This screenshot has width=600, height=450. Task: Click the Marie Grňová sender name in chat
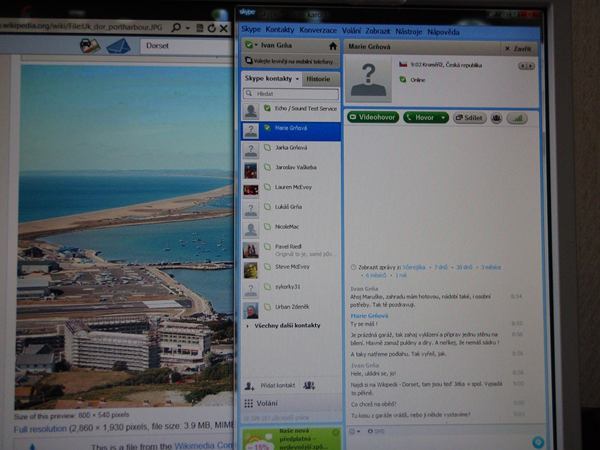[369, 316]
